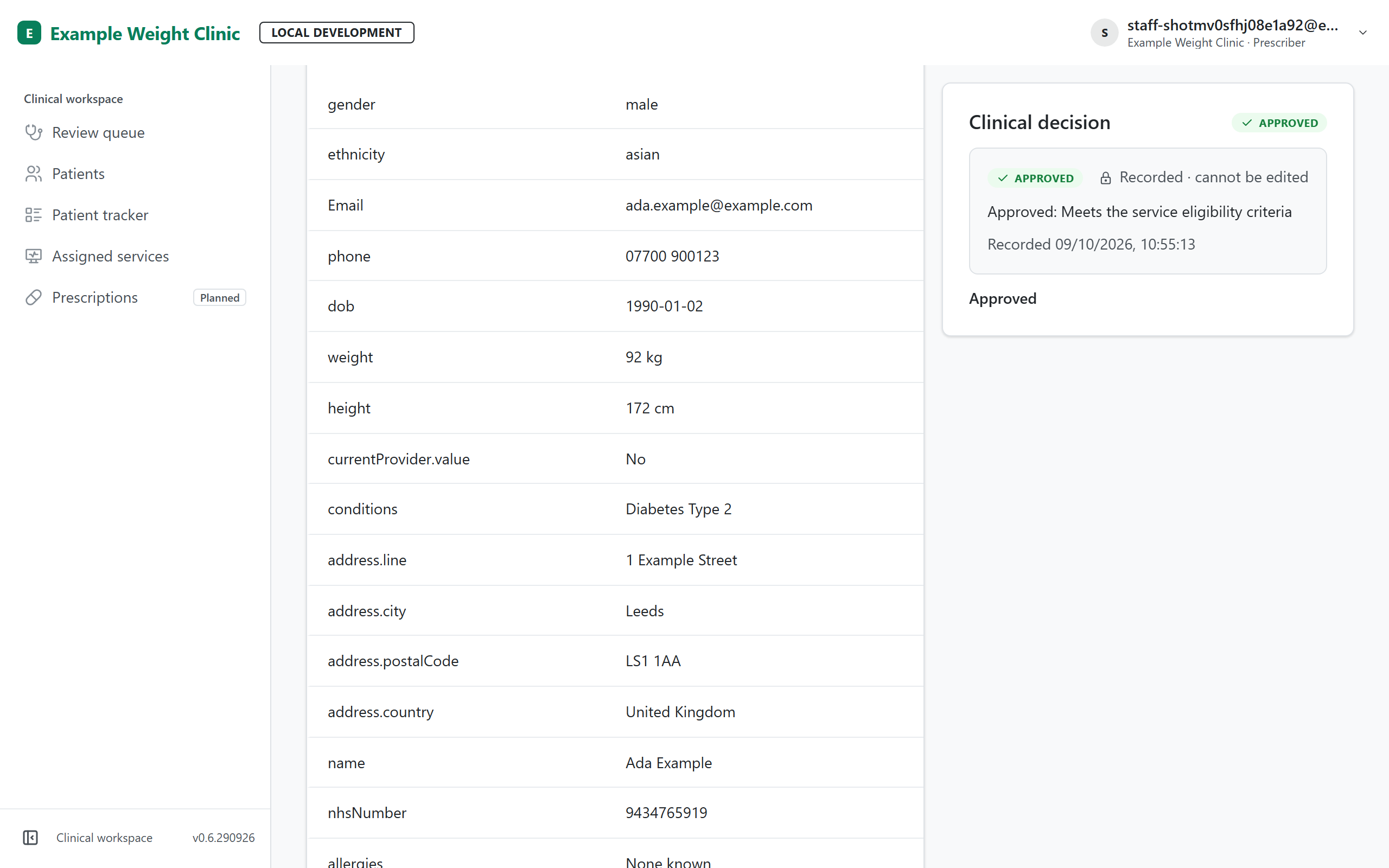Click the staff email account name

(1232, 25)
